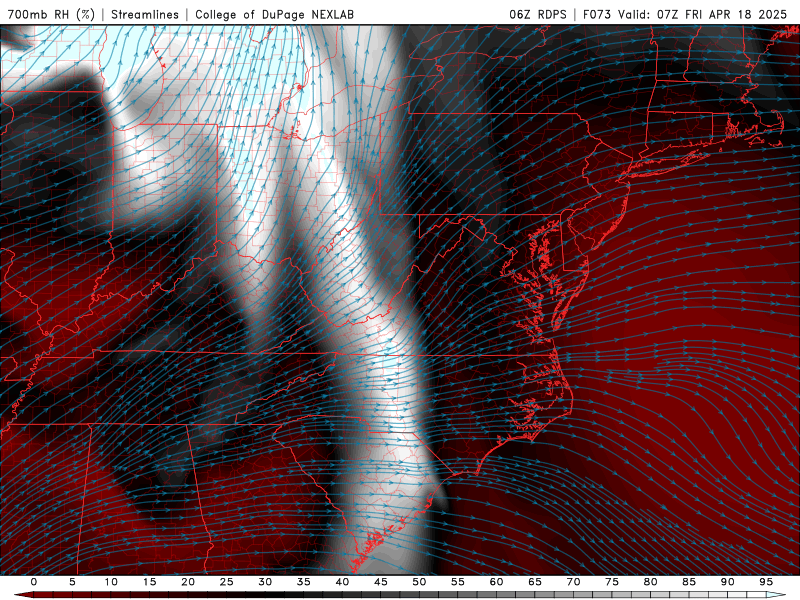Click the "30" humidity scale value
Screen dimensions: 800x600
[265, 582]
